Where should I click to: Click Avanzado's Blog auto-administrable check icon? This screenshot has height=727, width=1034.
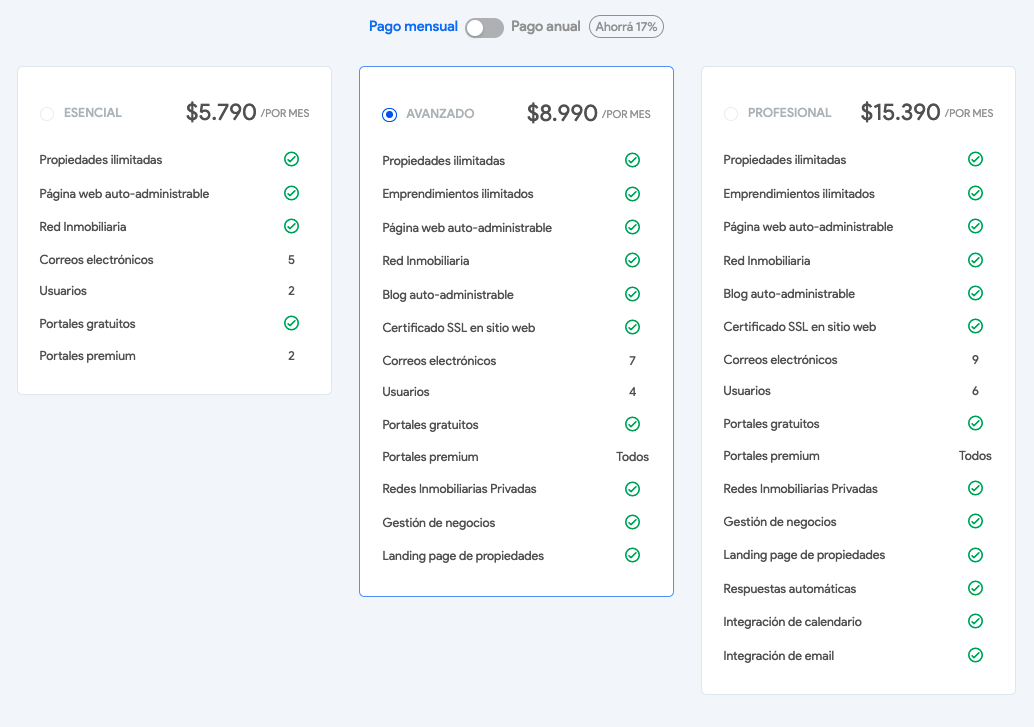coord(632,294)
